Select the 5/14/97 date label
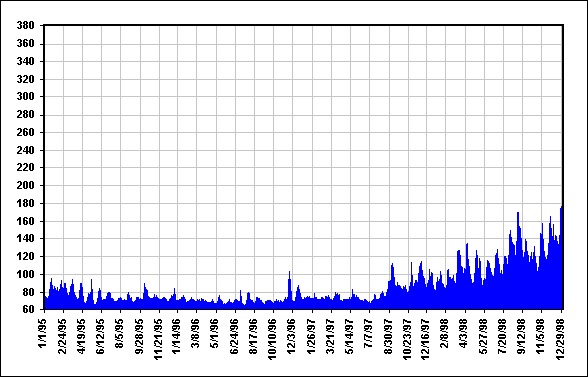The width and height of the screenshot is (588, 377). (x=350, y=335)
